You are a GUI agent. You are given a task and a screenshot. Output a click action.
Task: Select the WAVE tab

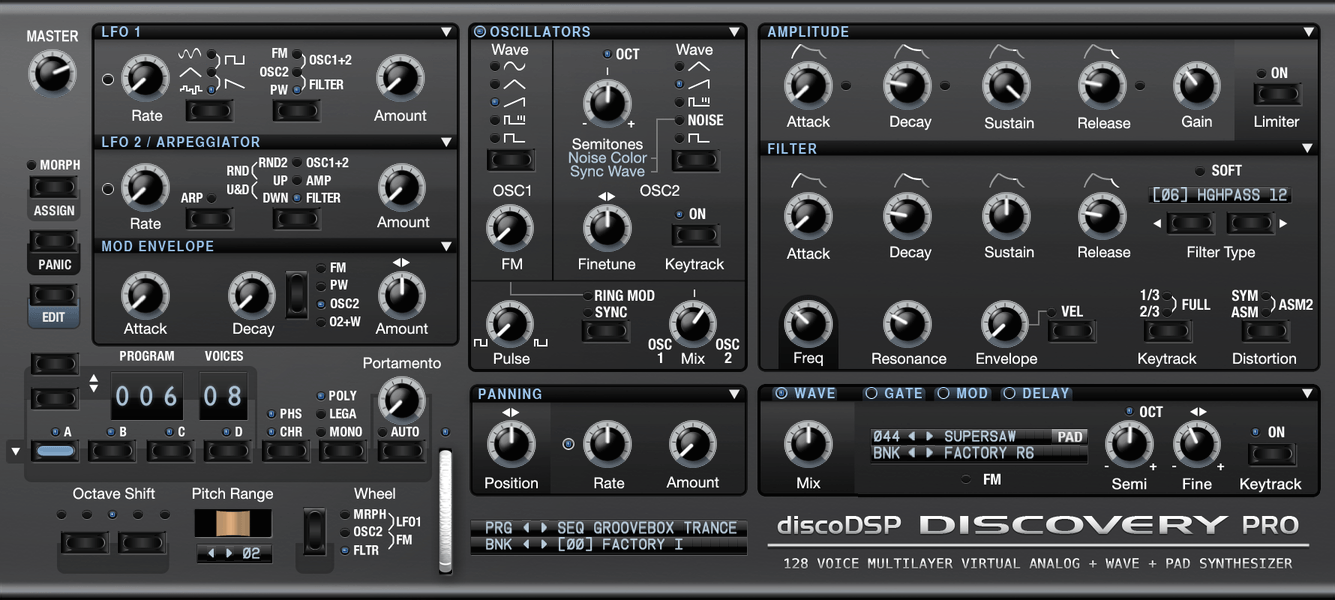pos(806,394)
